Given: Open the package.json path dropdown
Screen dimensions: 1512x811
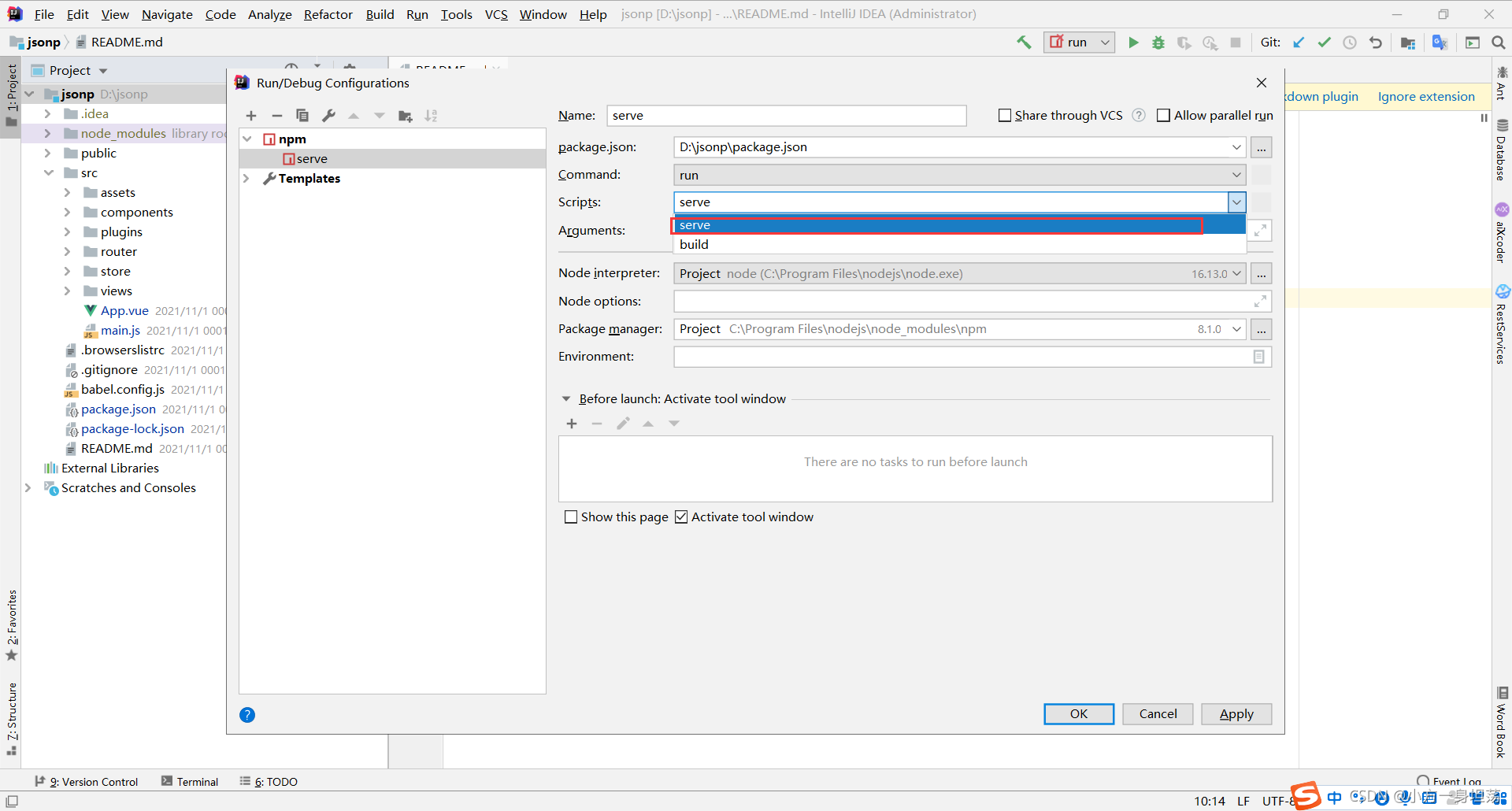Looking at the screenshot, I should point(1236,147).
